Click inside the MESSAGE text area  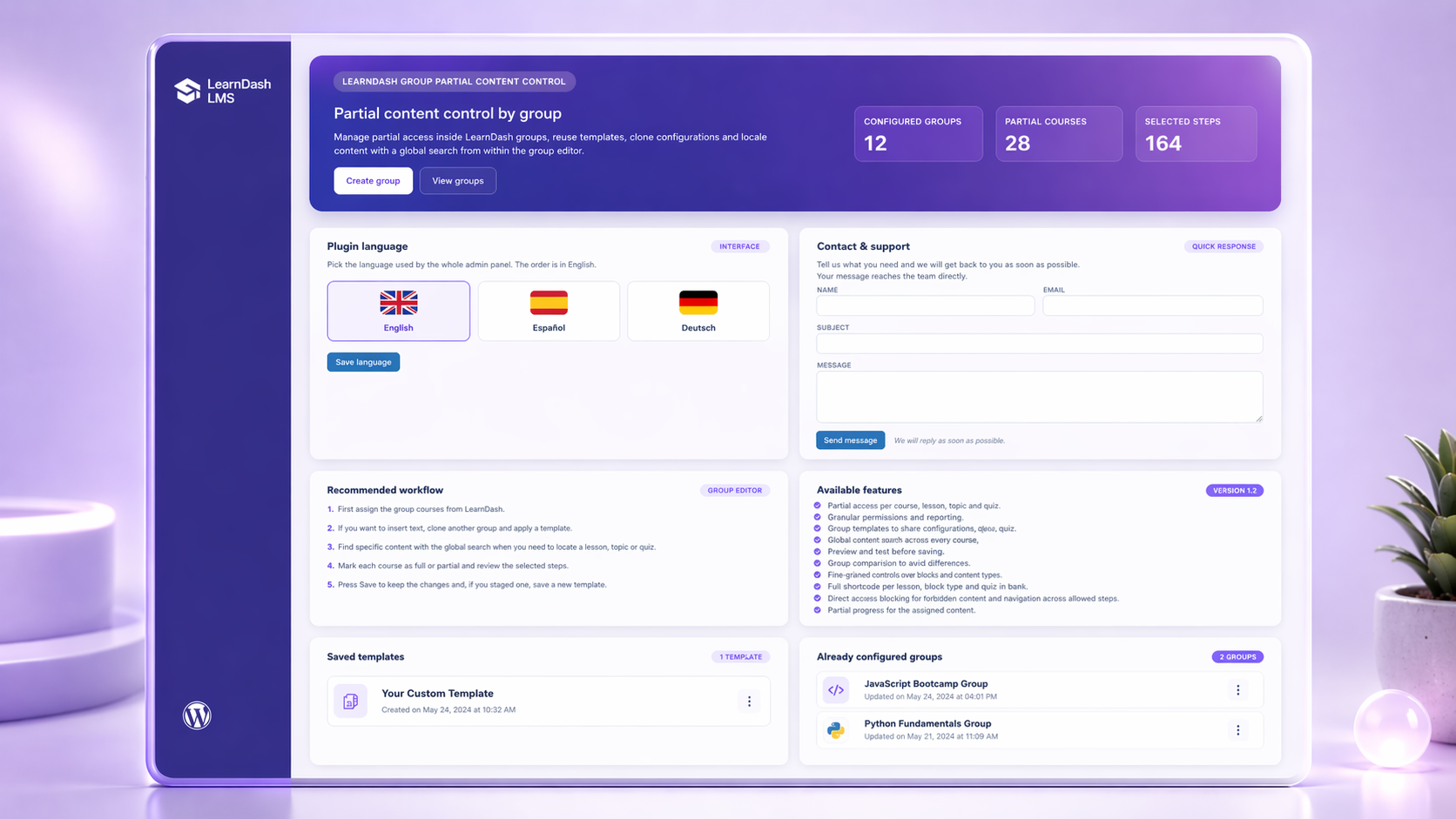click(x=1038, y=396)
